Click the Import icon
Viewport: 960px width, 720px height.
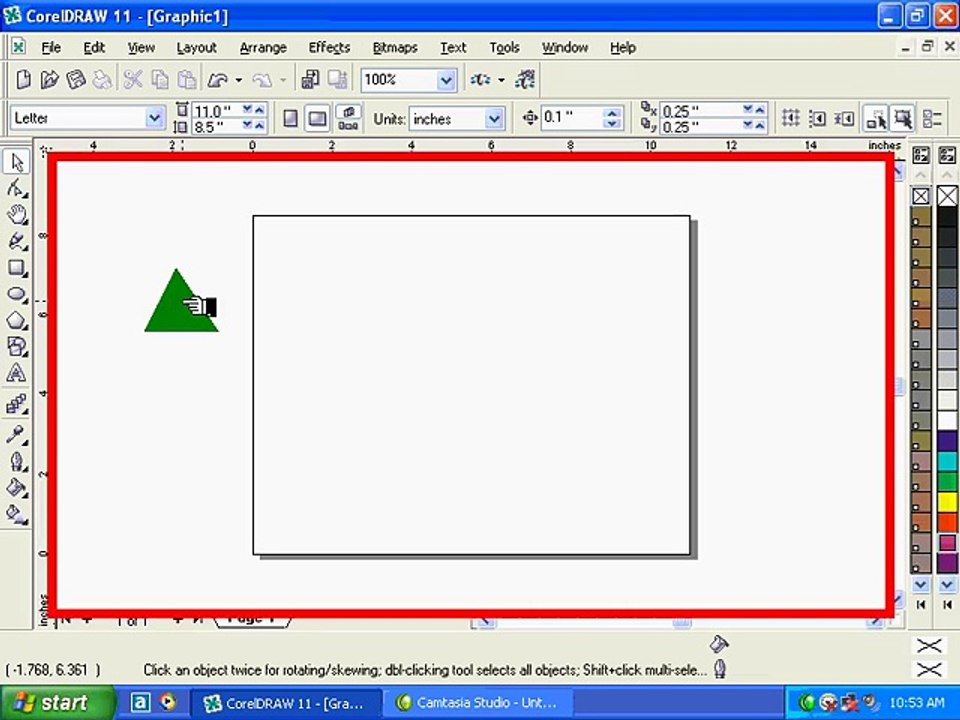click(x=310, y=80)
